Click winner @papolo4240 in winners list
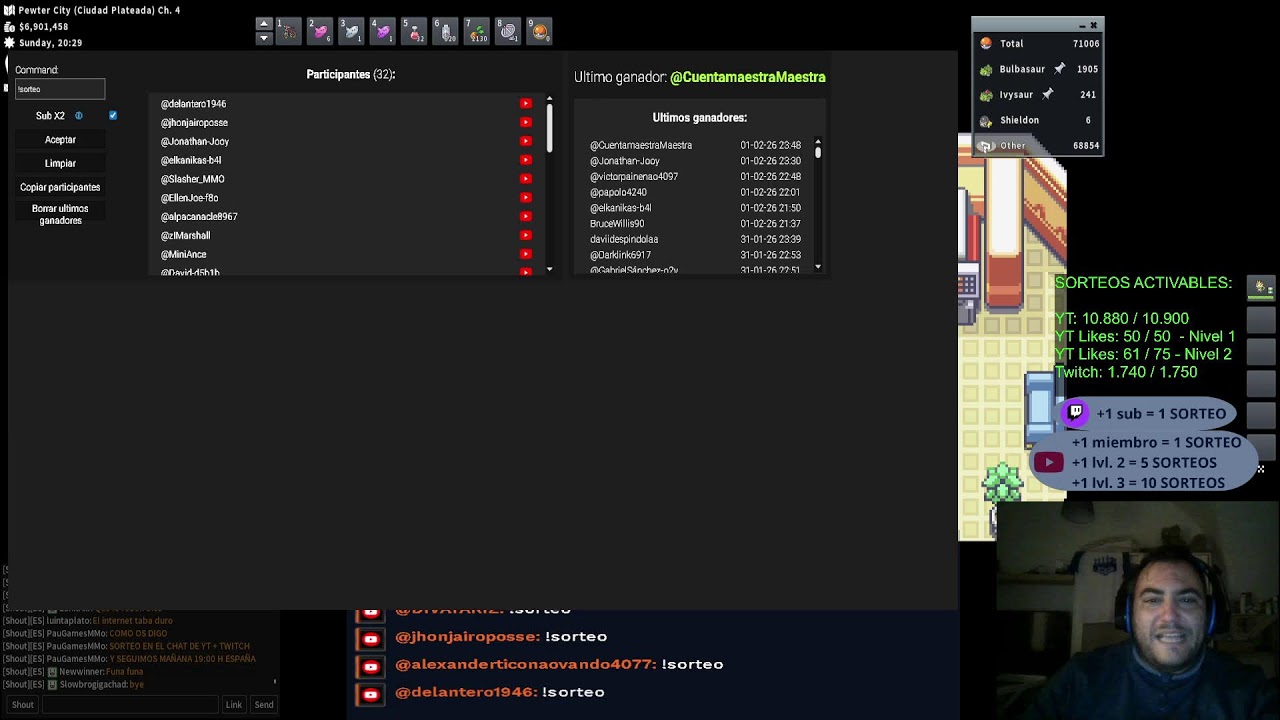 (x=618, y=192)
